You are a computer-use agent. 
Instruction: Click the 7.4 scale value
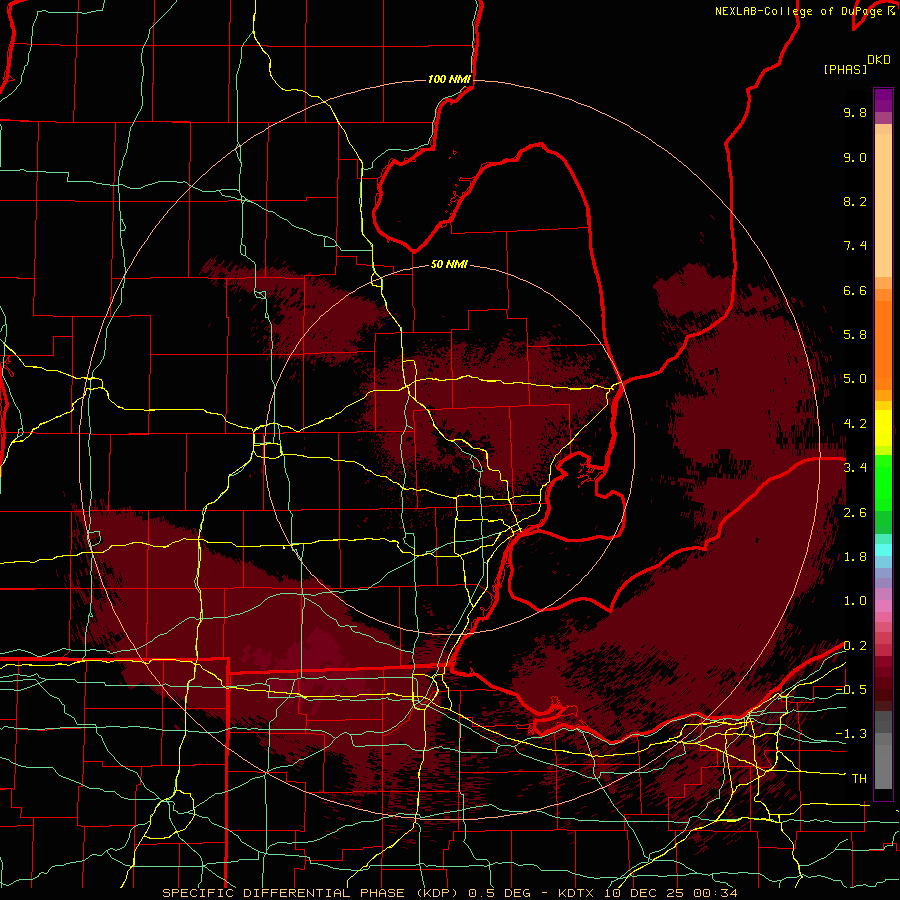pyautogui.click(x=855, y=246)
